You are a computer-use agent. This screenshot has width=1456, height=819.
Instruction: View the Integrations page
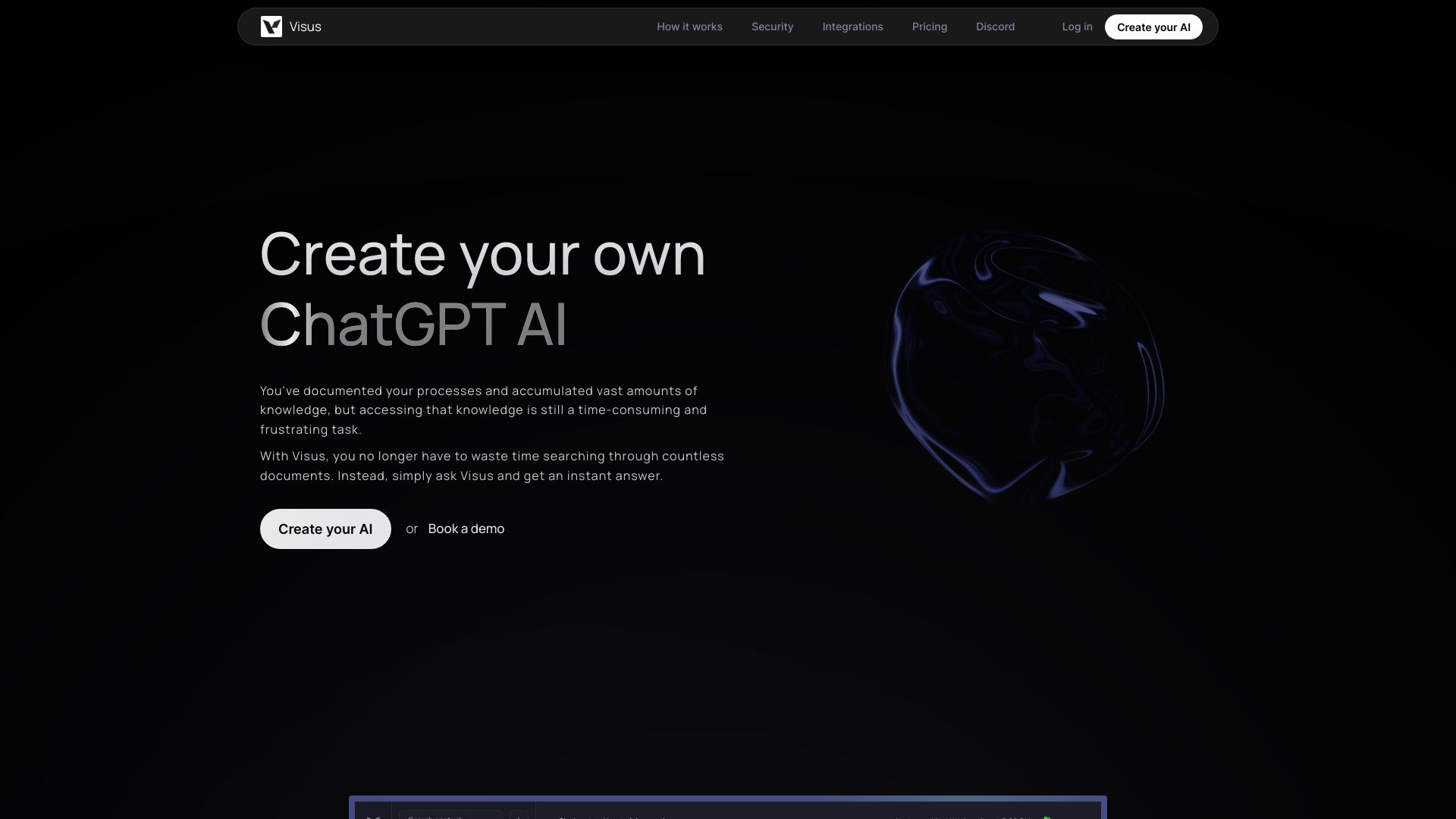pos(852,27)
